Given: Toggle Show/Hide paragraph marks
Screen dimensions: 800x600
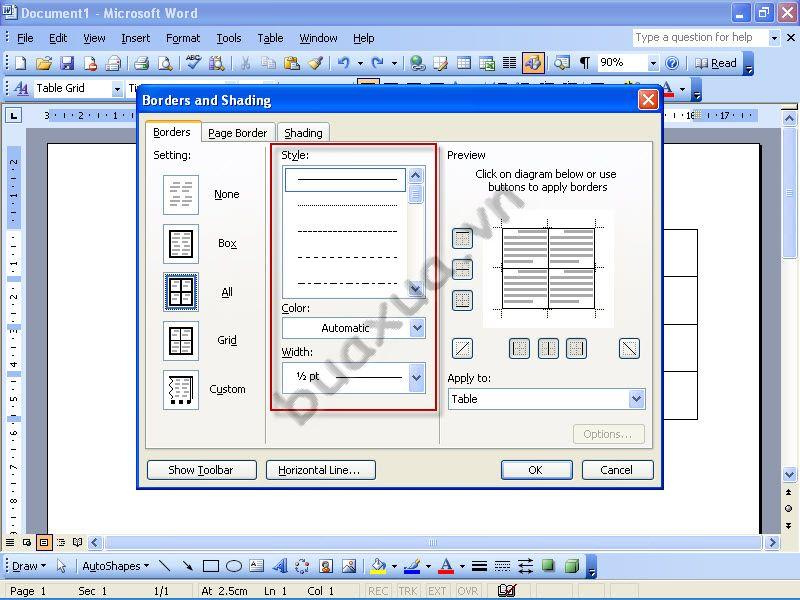Looking at the screenshot, I should [x=585, y=63].
